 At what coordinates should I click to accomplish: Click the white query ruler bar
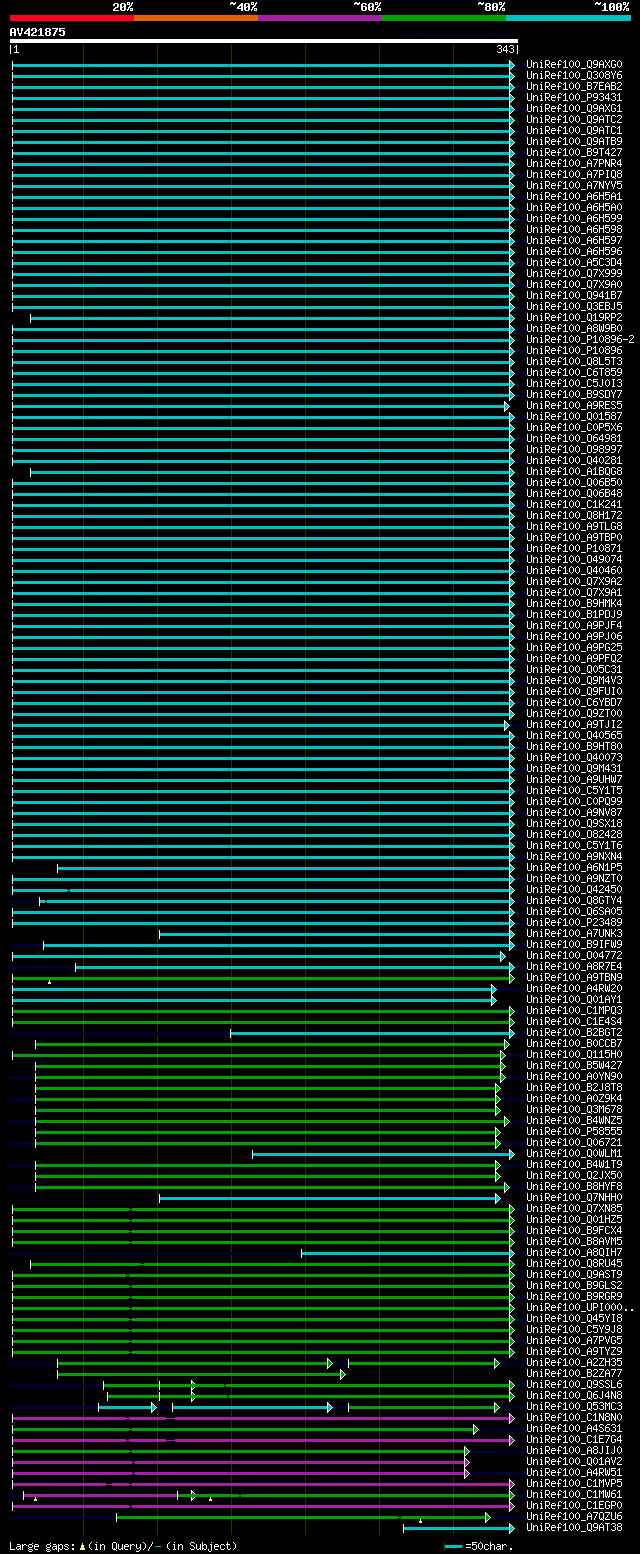pos(264,42)
